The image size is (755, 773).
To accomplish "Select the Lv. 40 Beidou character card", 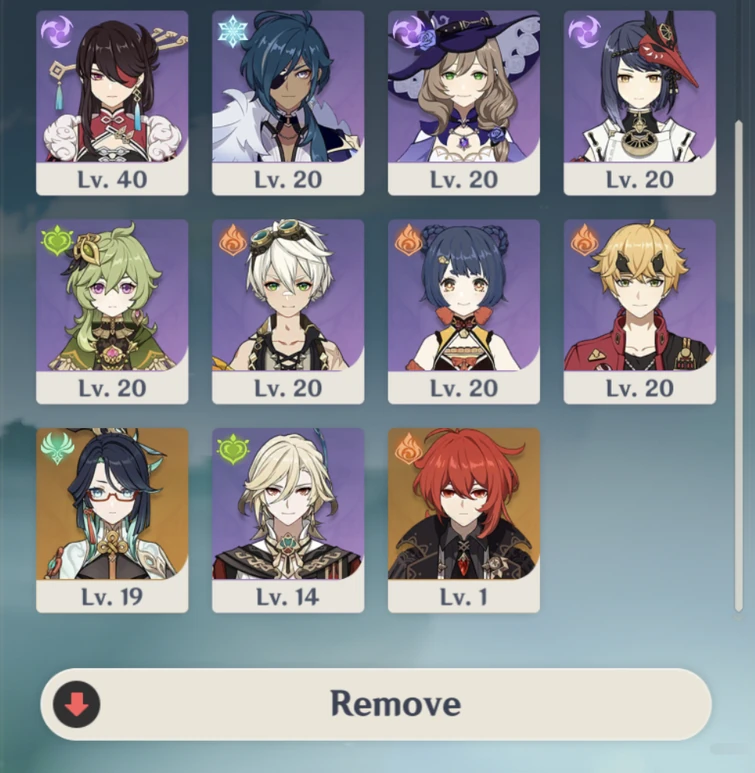I will coord(112,103).
